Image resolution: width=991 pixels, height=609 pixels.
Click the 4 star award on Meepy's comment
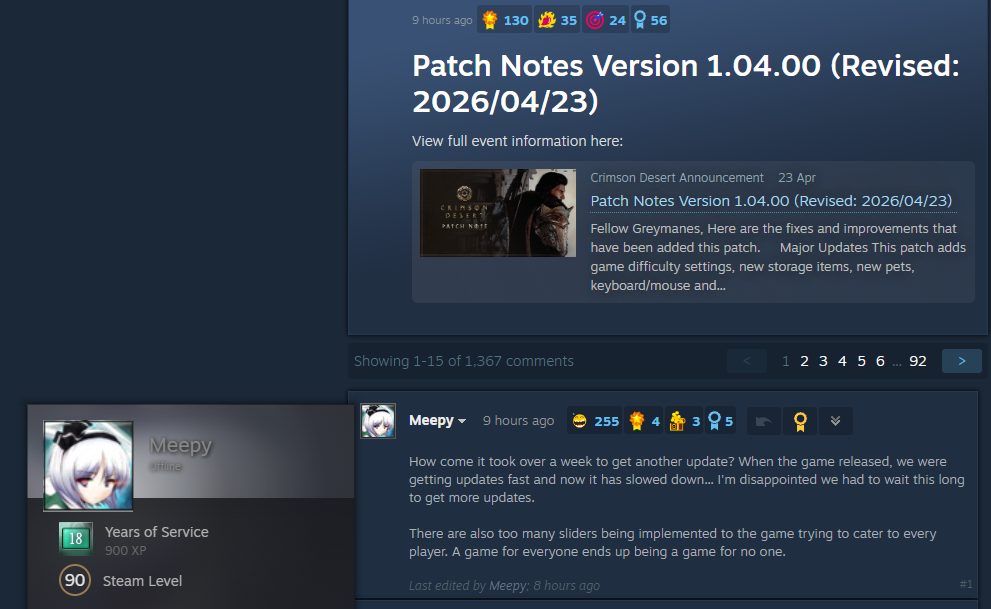[x=644, y=421]
